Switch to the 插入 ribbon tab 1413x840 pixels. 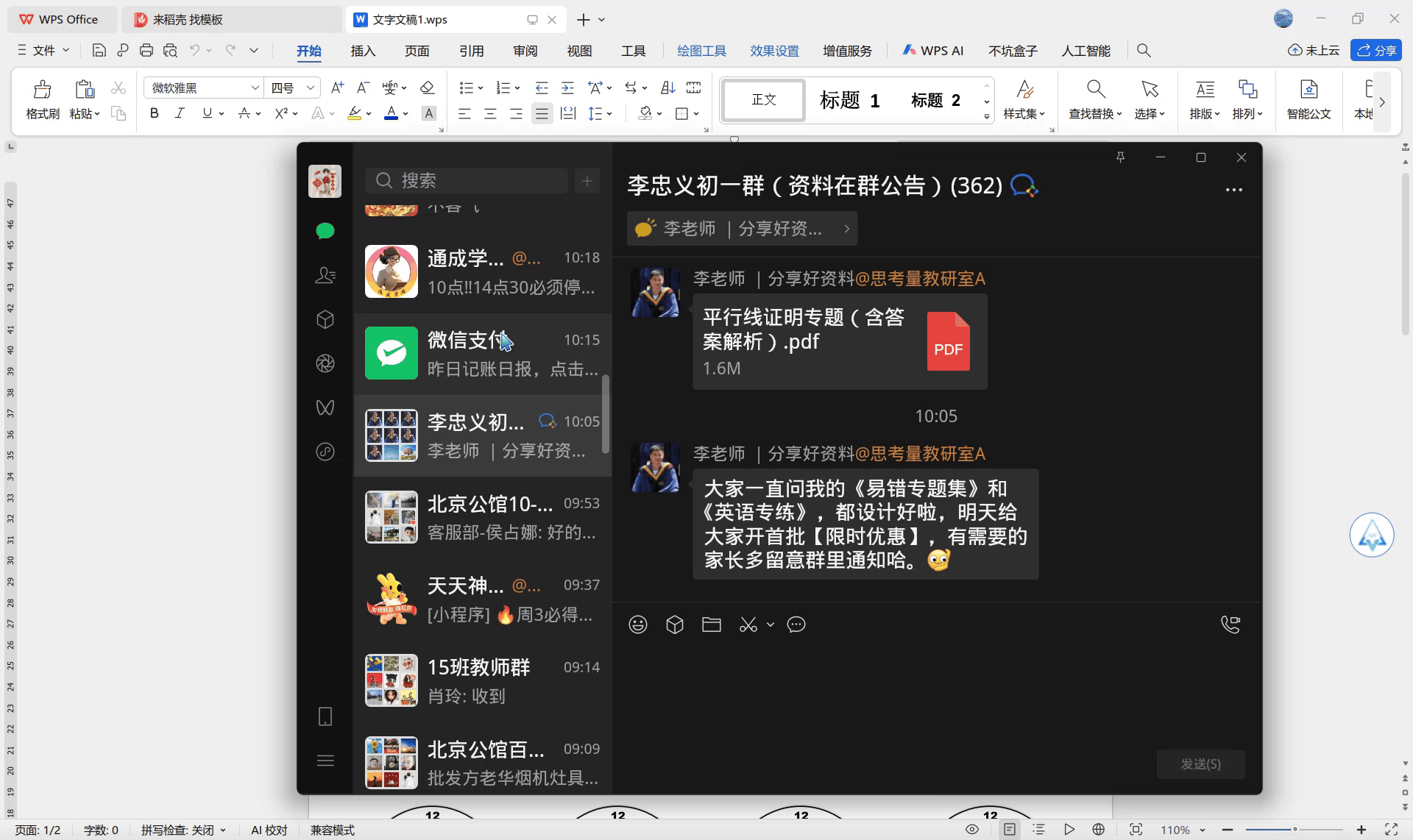363,51
